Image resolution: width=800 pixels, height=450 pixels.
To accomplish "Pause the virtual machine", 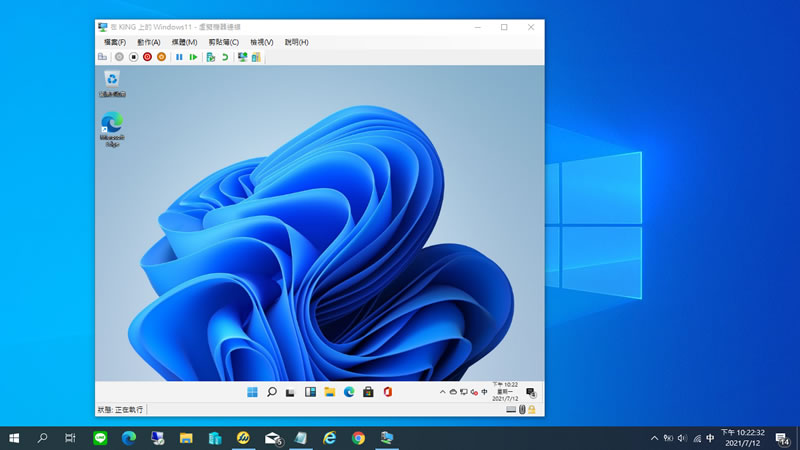I will coord(179,57).
